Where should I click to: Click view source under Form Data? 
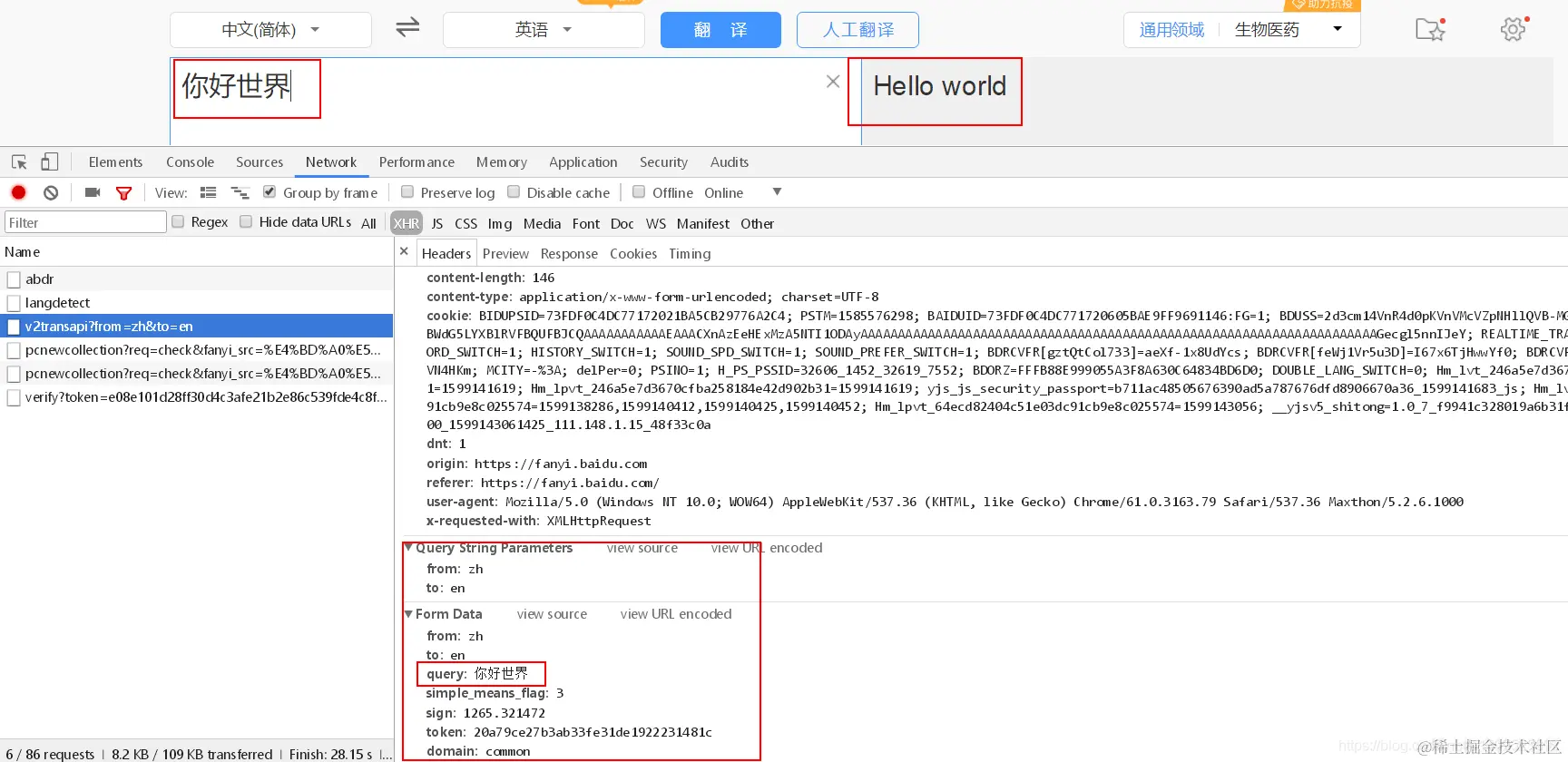pos(552,614)
